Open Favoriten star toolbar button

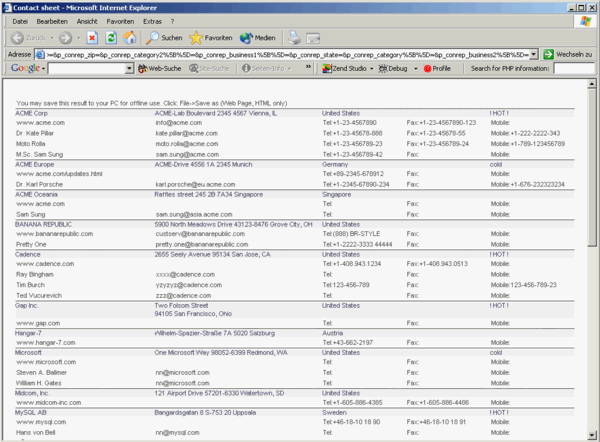tap(211, 38)
